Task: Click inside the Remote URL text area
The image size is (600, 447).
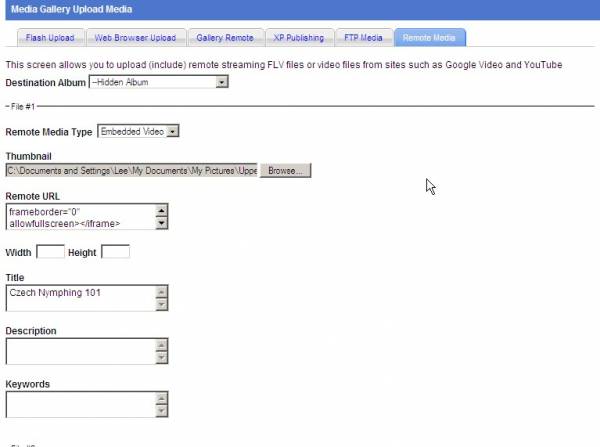Action: tap(80, 218)
